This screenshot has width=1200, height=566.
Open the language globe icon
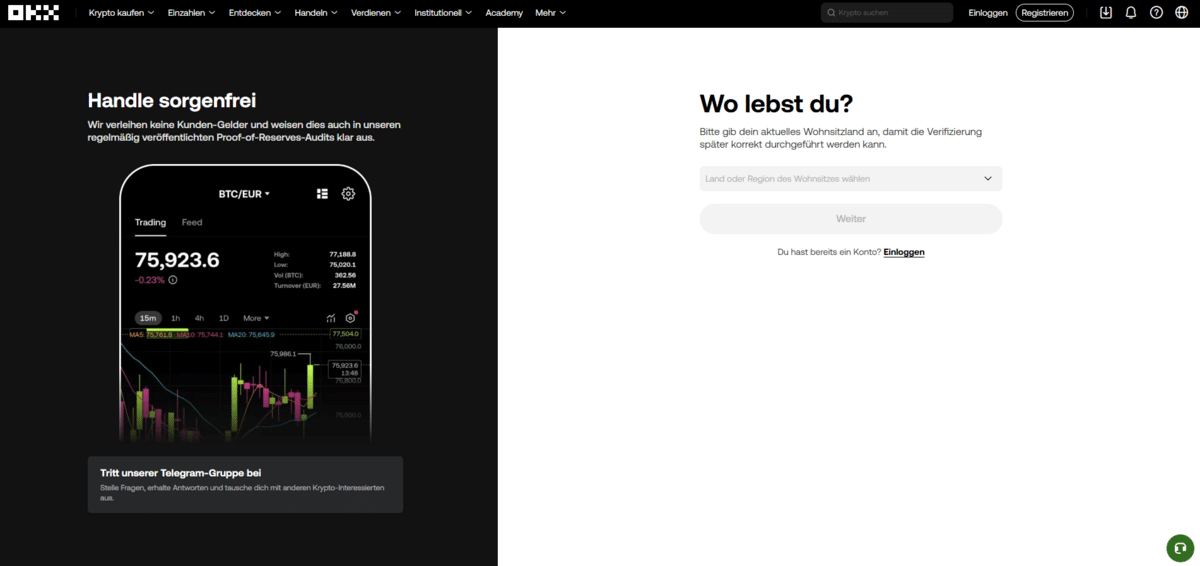coord(1182,13)
